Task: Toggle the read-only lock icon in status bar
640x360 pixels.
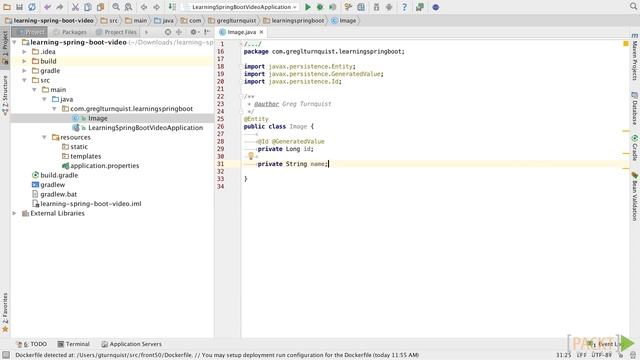Action: point(620,355)
